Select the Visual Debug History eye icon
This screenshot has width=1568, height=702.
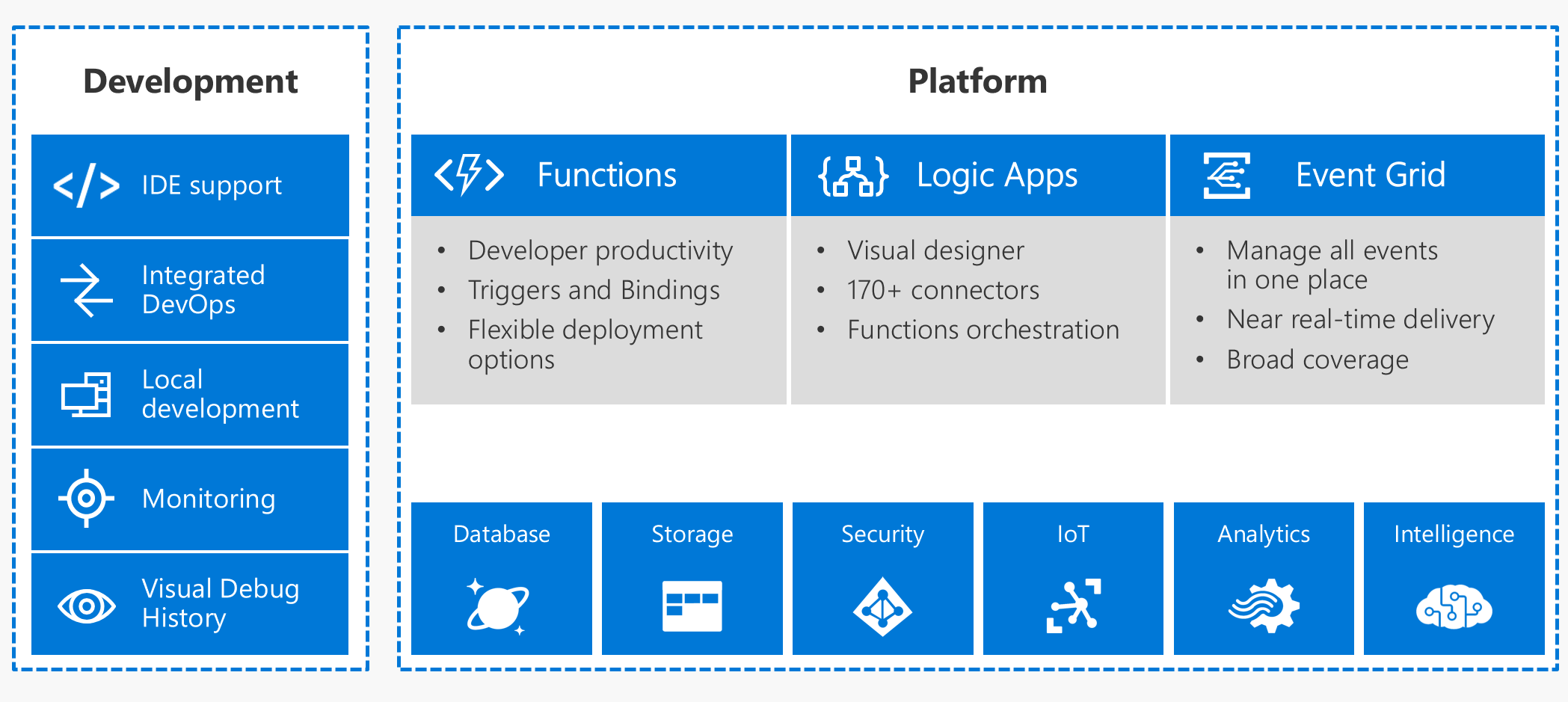pos(87,604)
